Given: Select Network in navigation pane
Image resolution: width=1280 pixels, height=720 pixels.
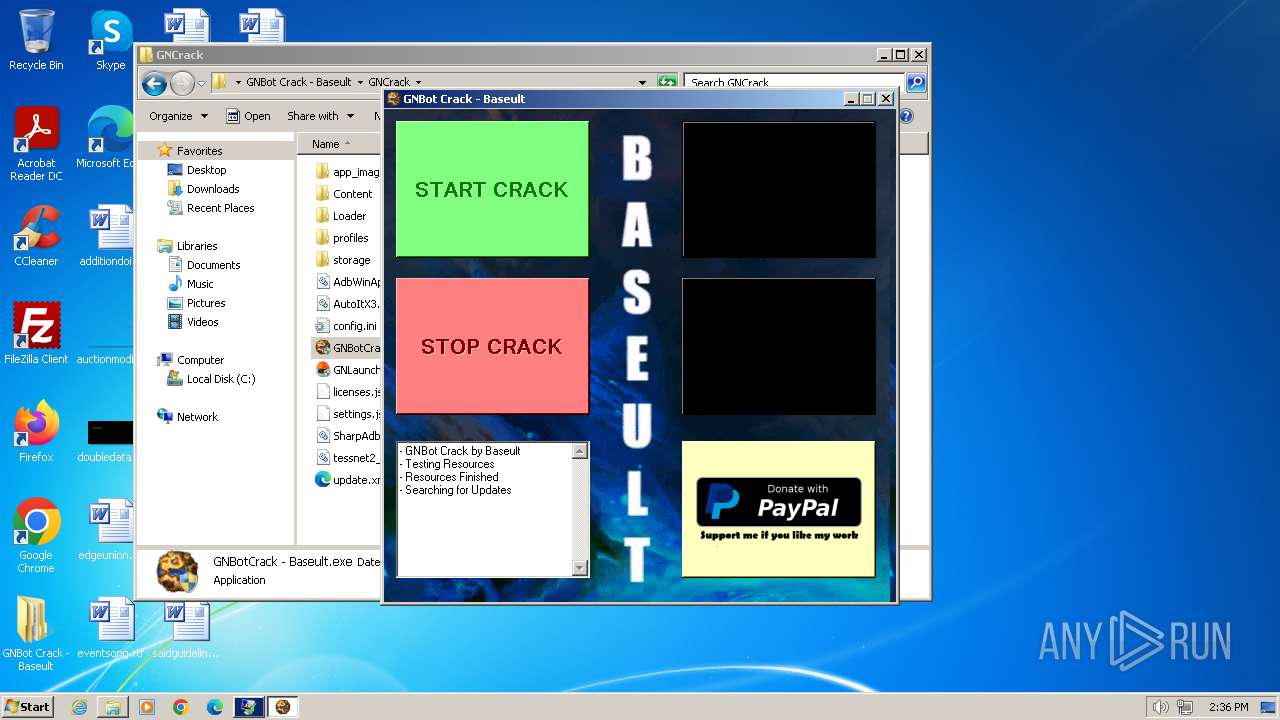Looking at the screenshot, I should [197, 417].
